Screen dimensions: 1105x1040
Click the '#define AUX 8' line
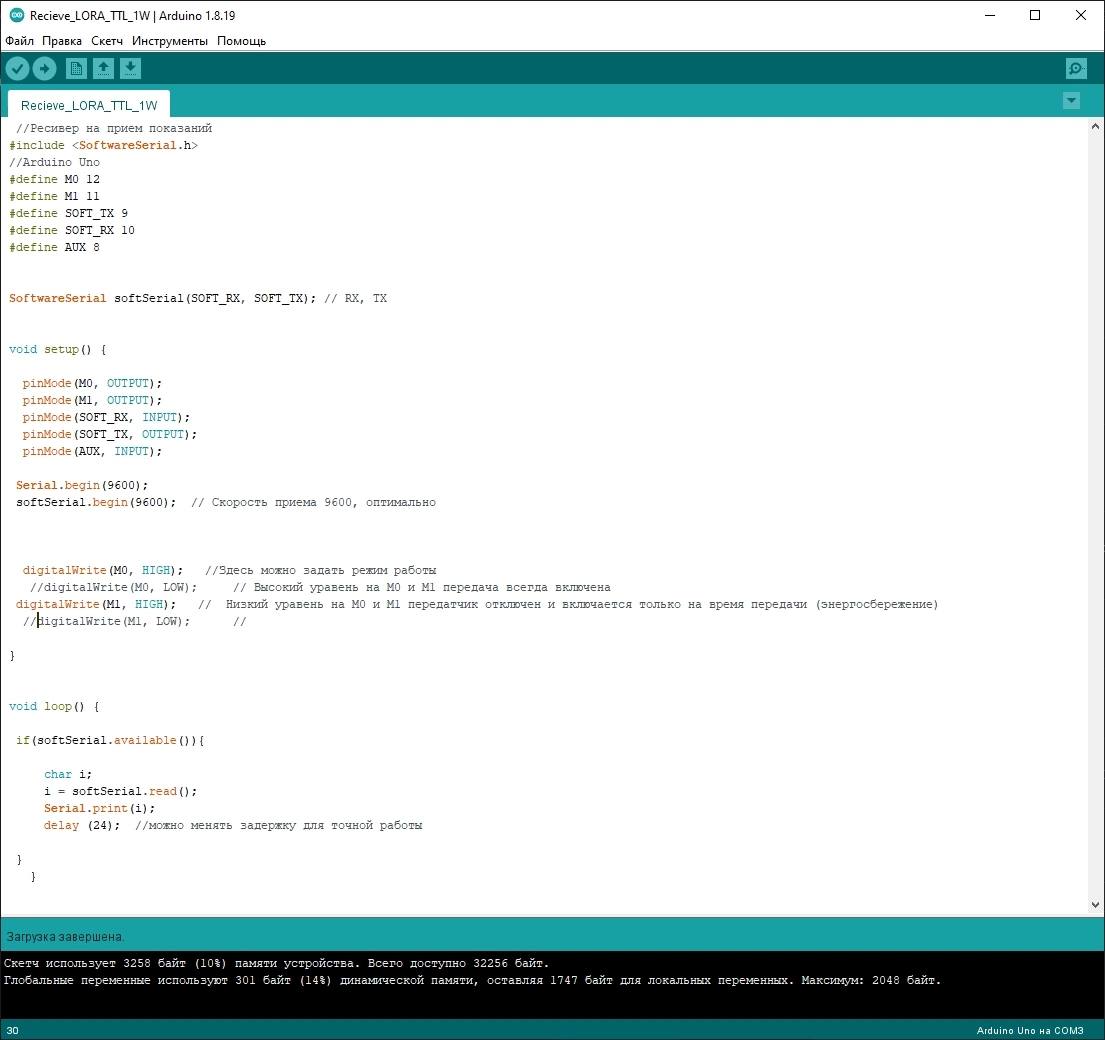click(x=54, y=247)
